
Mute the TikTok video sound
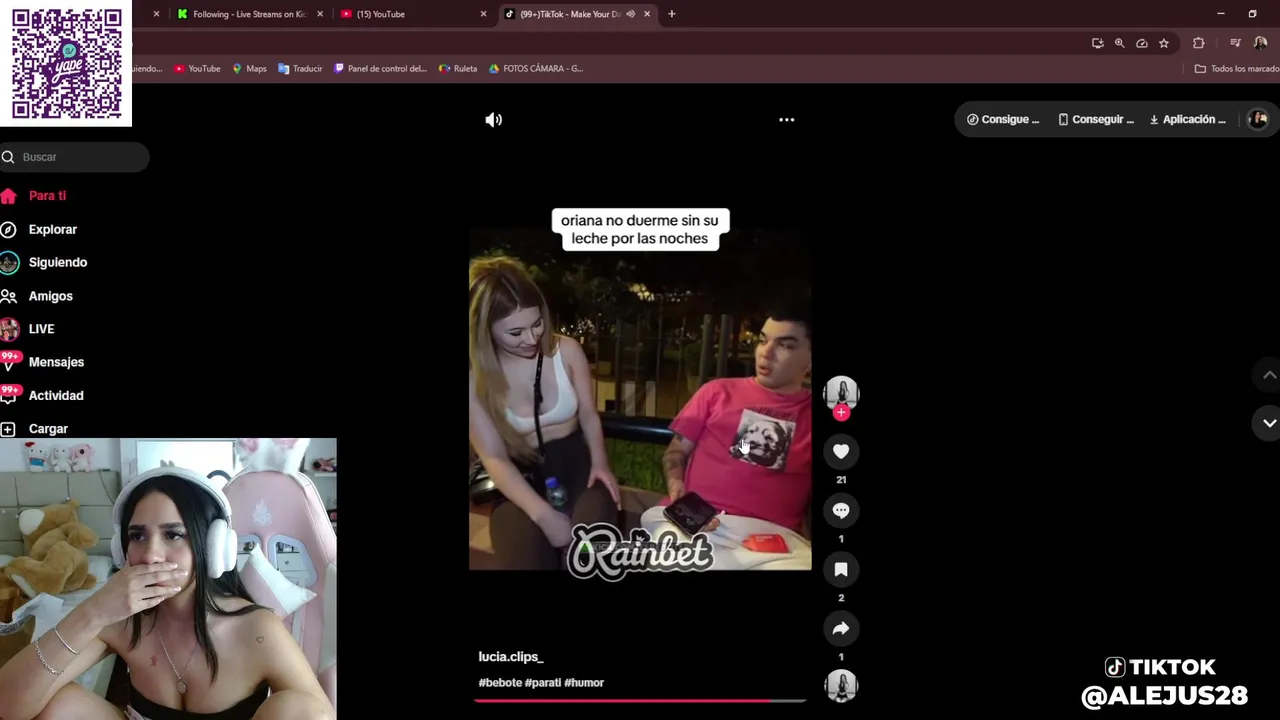coord(494,120)
